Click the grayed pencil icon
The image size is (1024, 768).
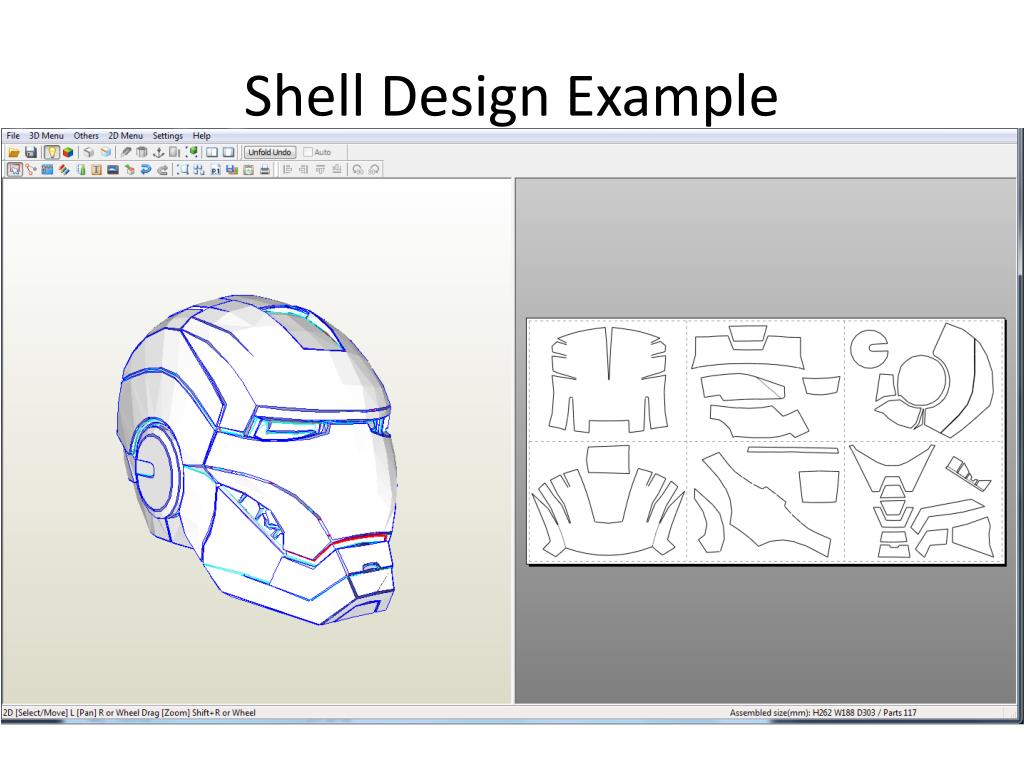point(125,152)
